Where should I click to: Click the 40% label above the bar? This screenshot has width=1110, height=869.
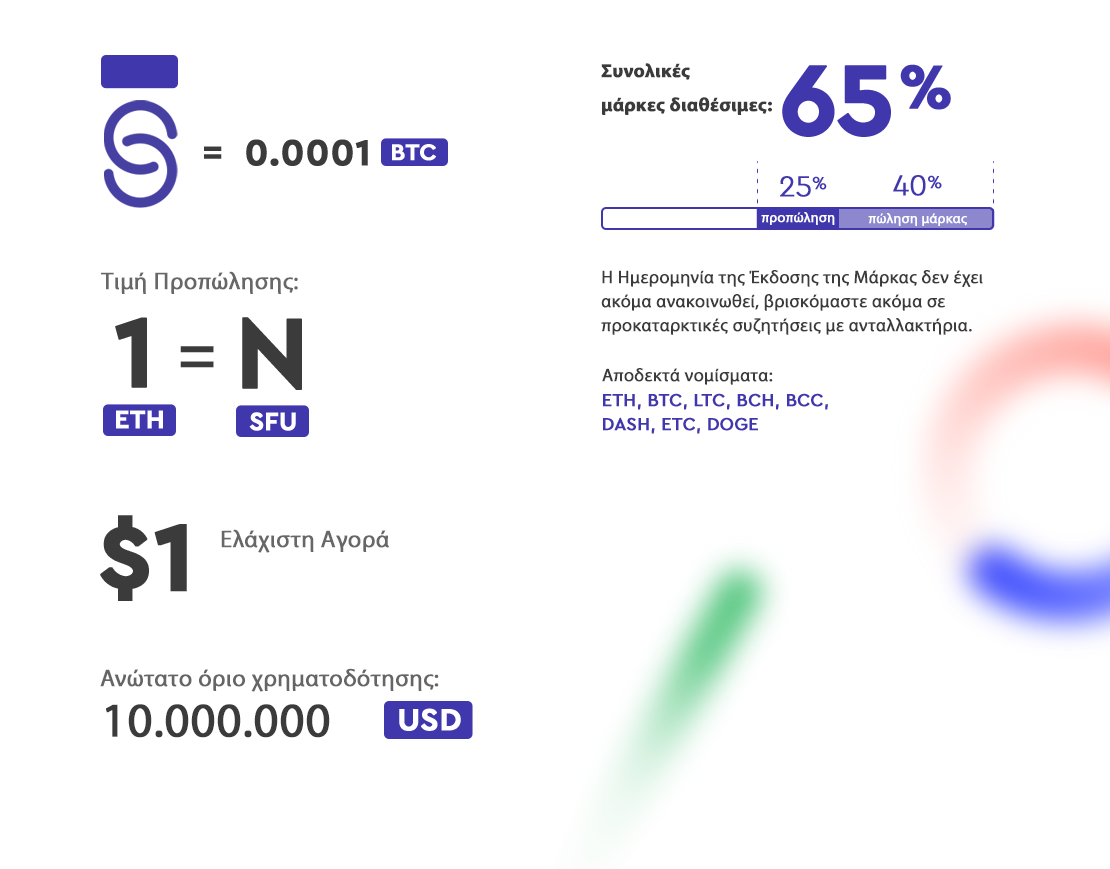[917, 185]
